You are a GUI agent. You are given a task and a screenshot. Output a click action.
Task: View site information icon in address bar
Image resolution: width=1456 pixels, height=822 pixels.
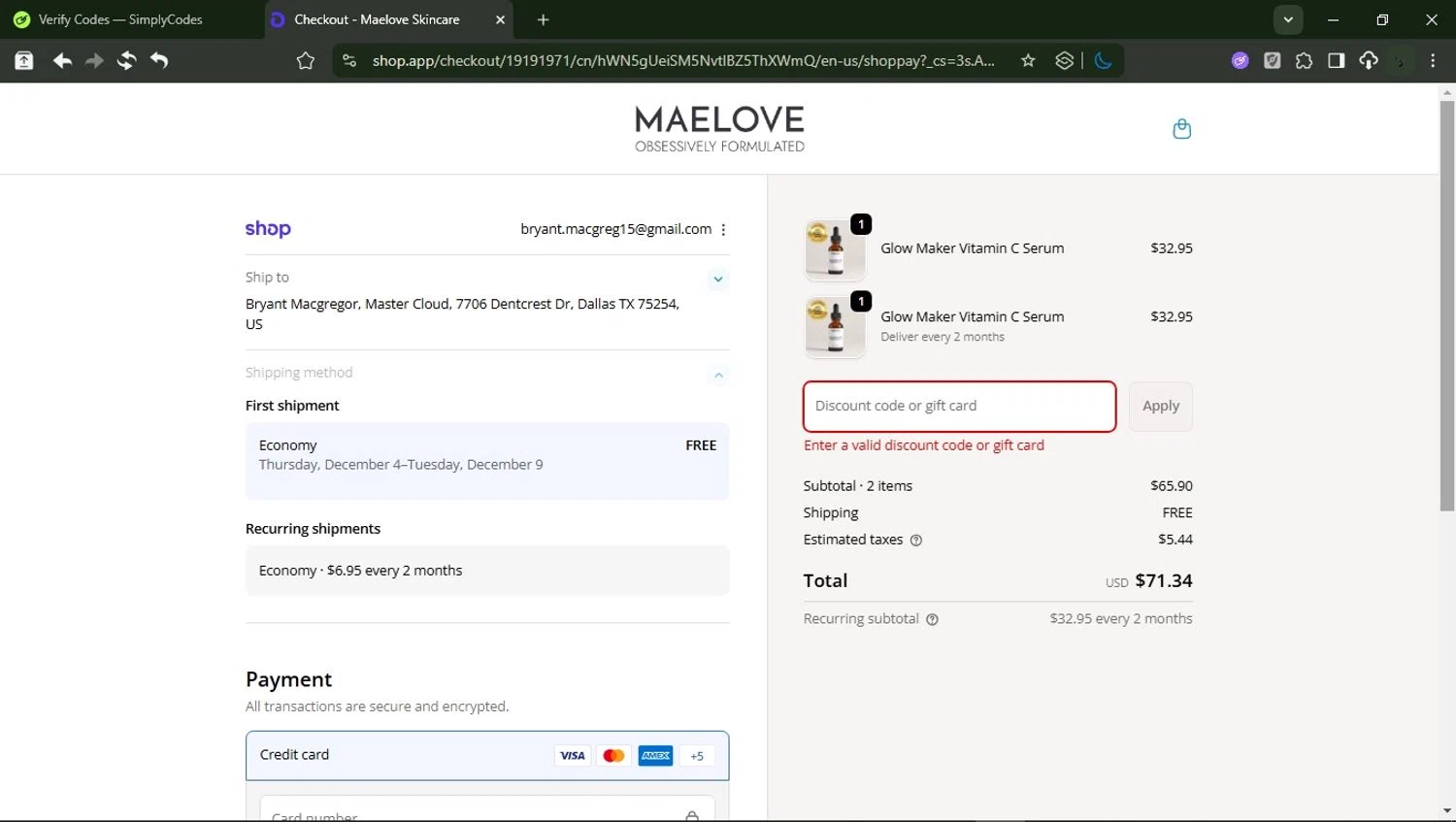click(349, 61)
